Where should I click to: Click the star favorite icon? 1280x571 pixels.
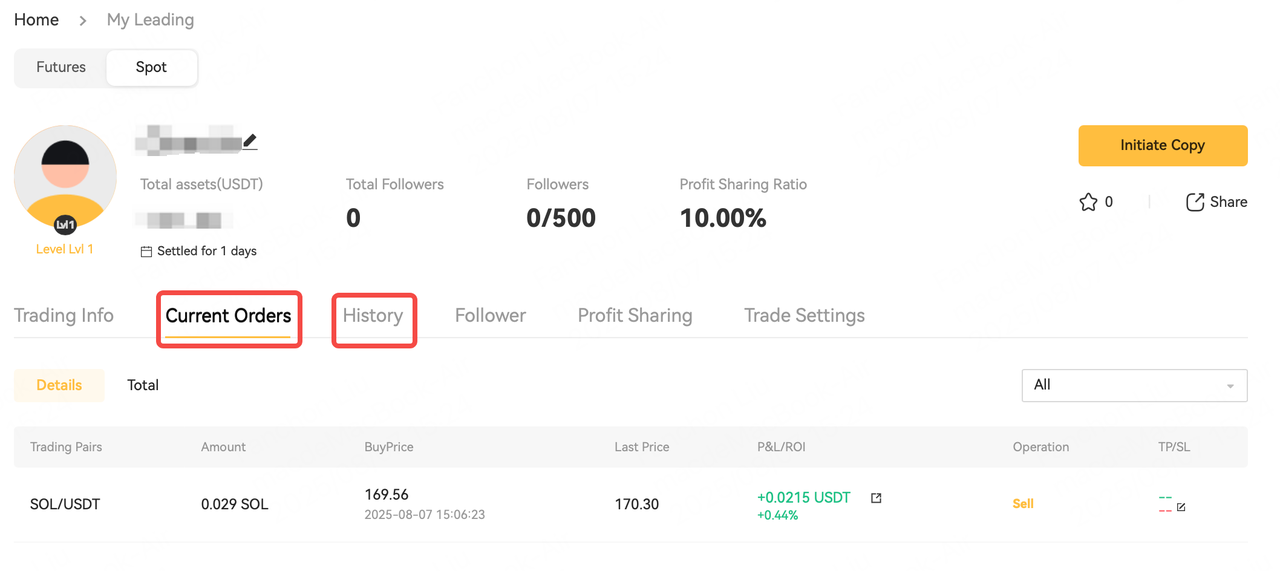click(1088, 202)
